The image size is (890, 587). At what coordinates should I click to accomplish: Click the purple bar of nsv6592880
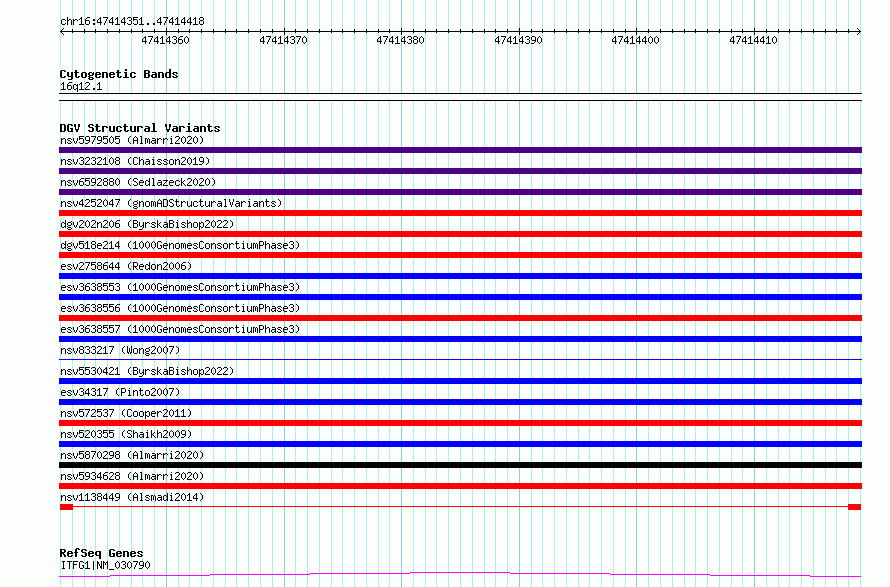pyautogui.click(x=460, y=192)
